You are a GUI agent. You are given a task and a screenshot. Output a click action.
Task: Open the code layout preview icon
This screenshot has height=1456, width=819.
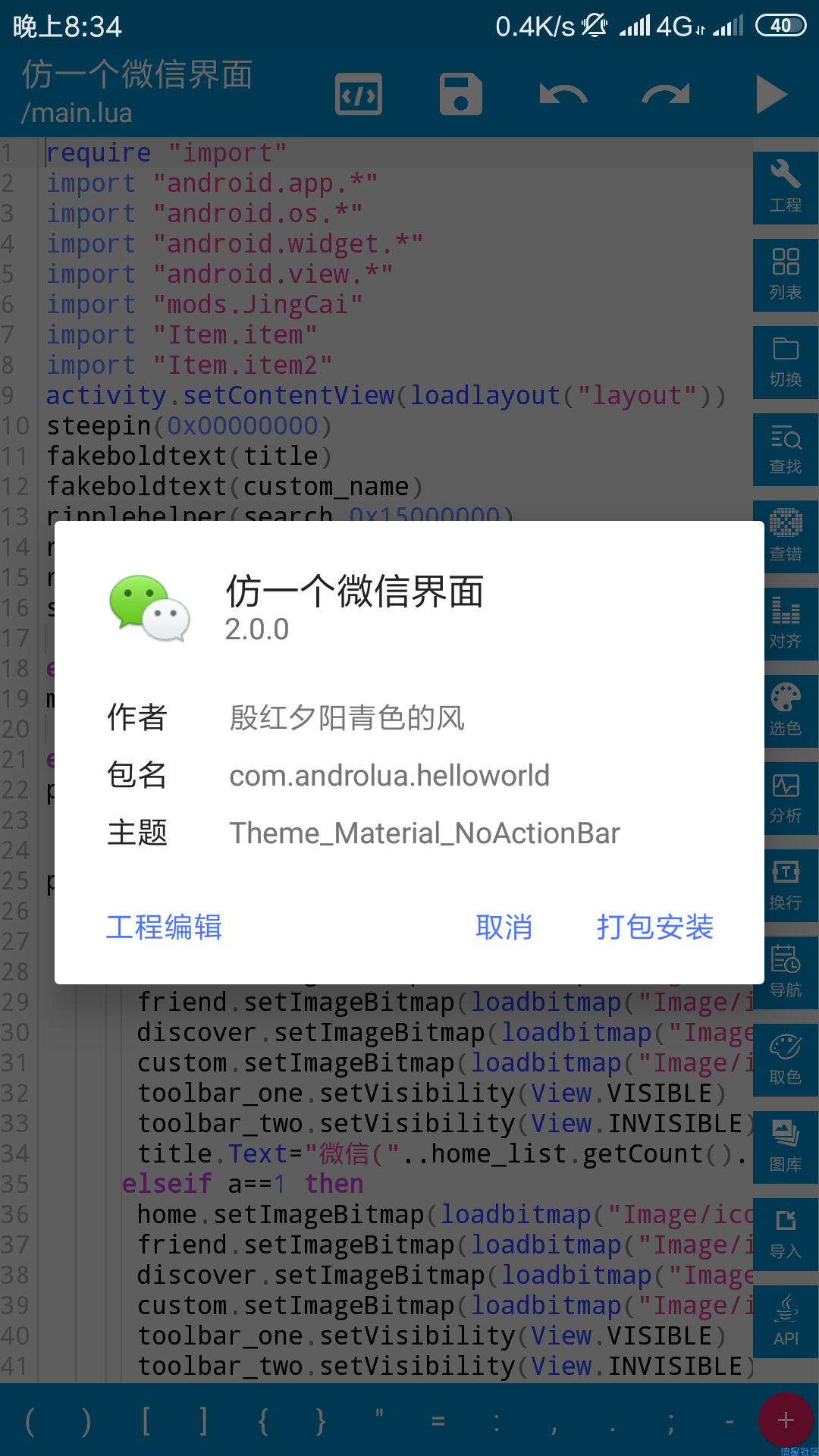[x=359, y=95]
